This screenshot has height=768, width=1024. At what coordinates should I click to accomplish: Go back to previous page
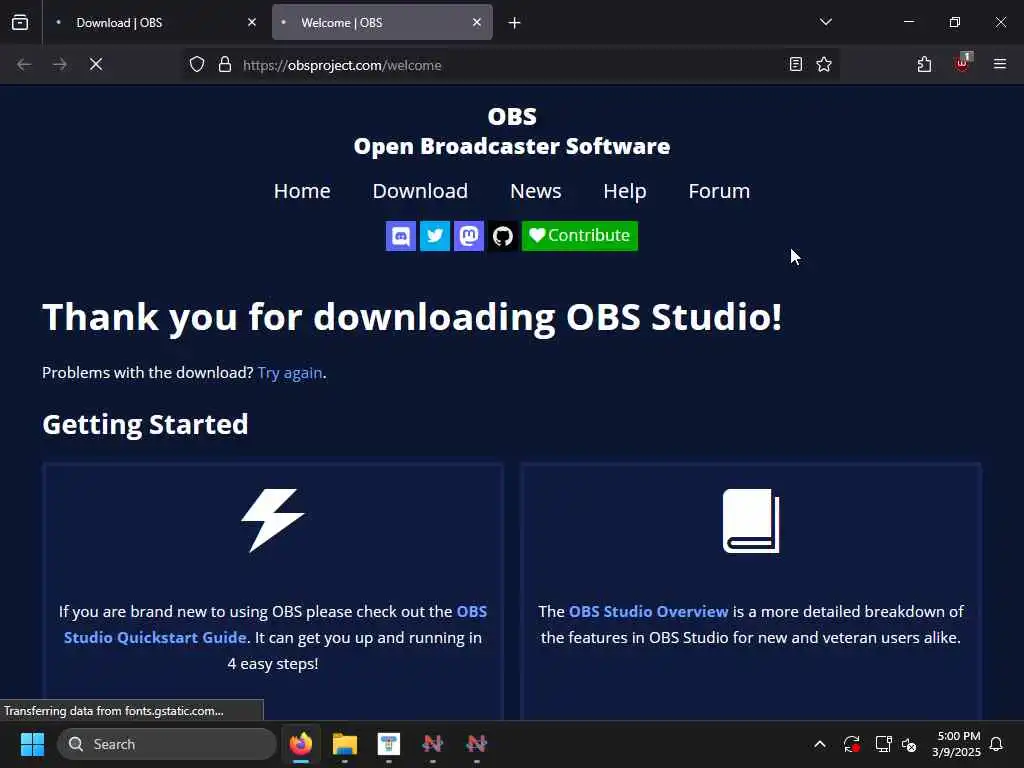[24, 64]
